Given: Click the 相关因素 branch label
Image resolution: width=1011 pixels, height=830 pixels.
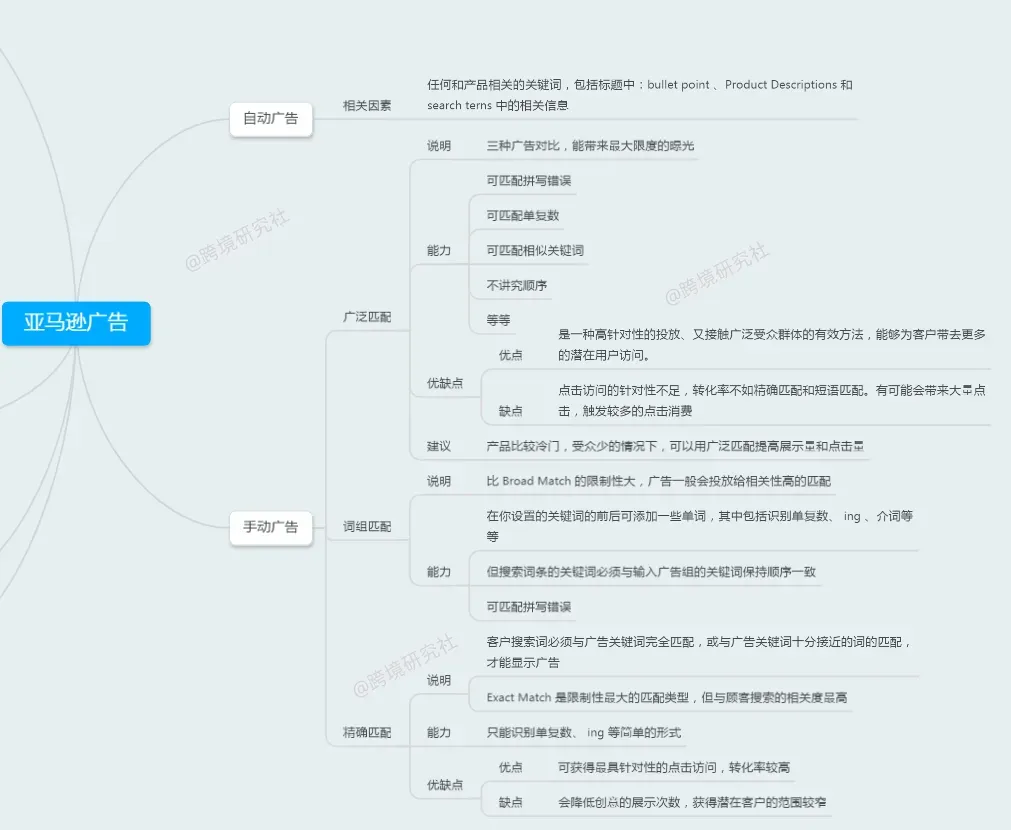Looking at the screenshot, I should [367, 106].
